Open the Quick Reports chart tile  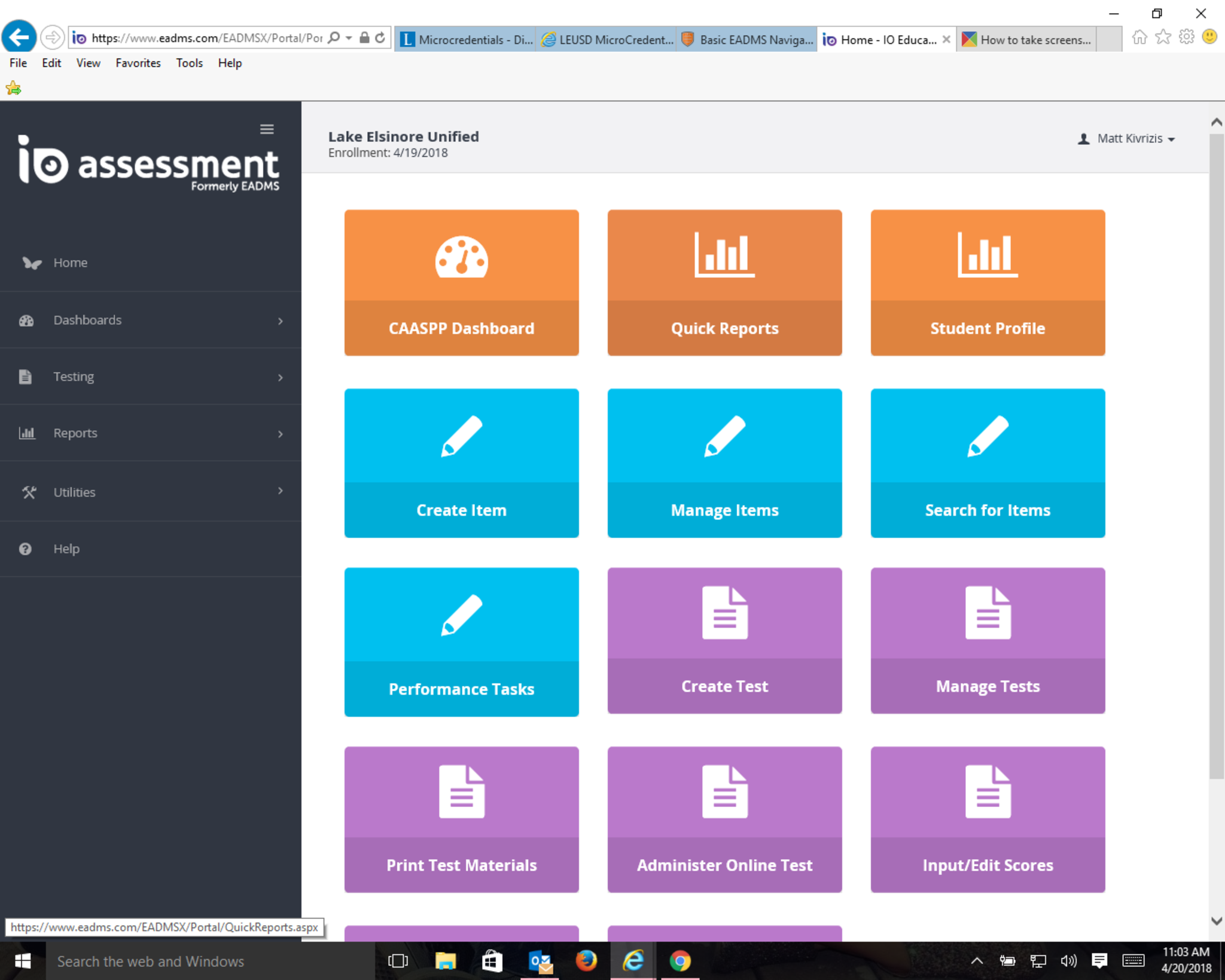click(724, 282)
